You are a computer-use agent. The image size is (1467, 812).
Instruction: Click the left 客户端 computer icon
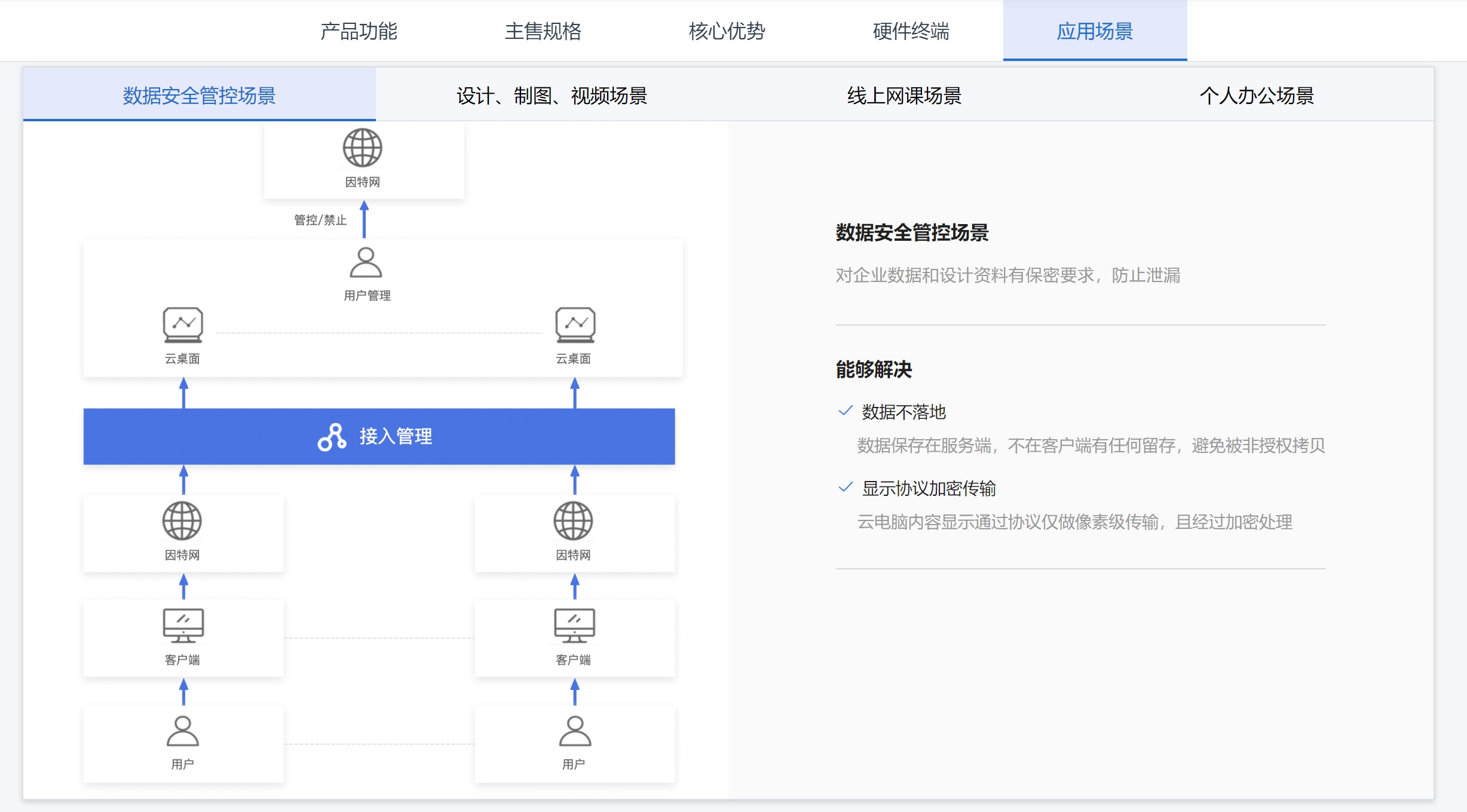183,626
